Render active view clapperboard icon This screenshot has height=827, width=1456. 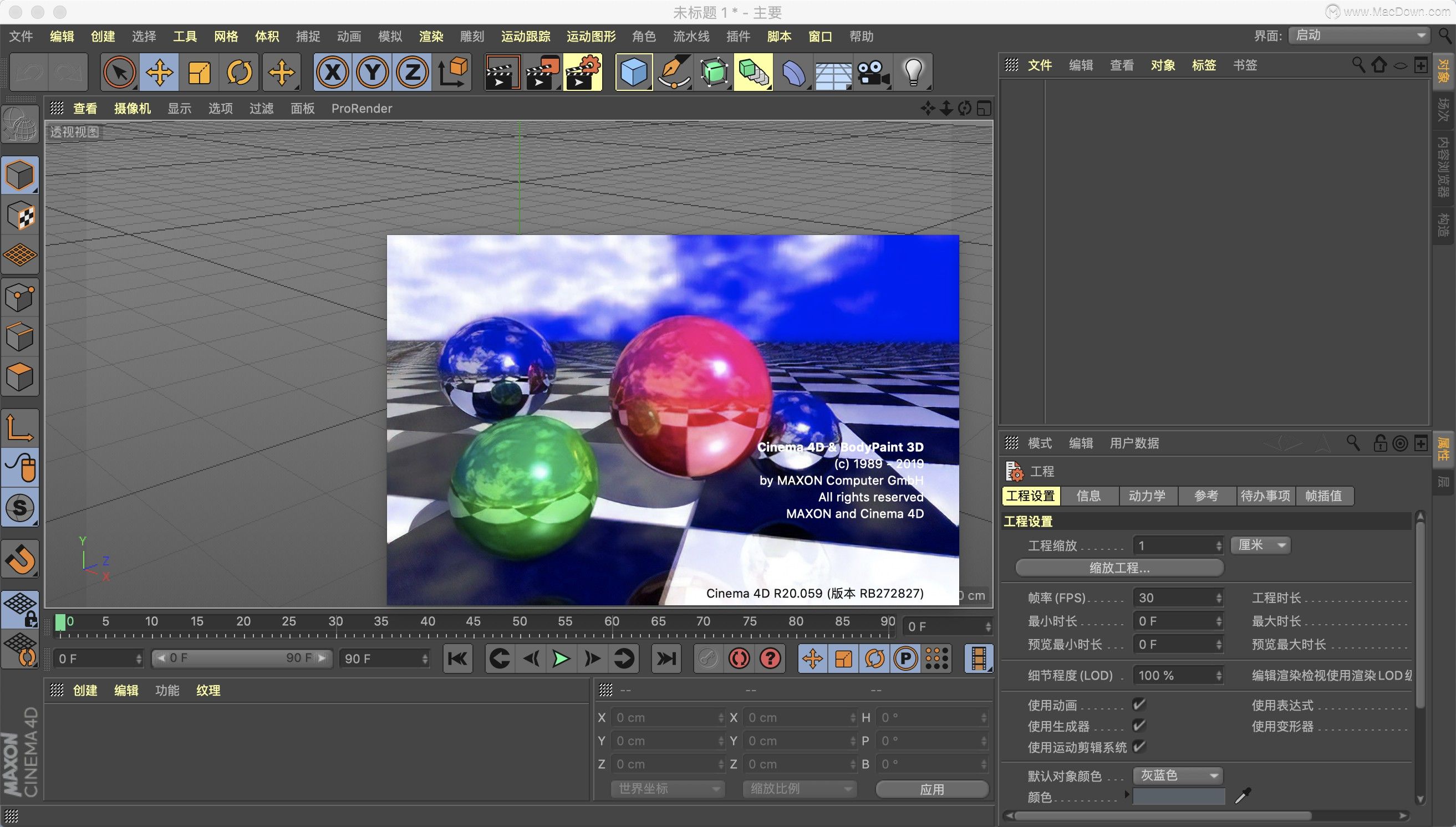pos(502,73)
